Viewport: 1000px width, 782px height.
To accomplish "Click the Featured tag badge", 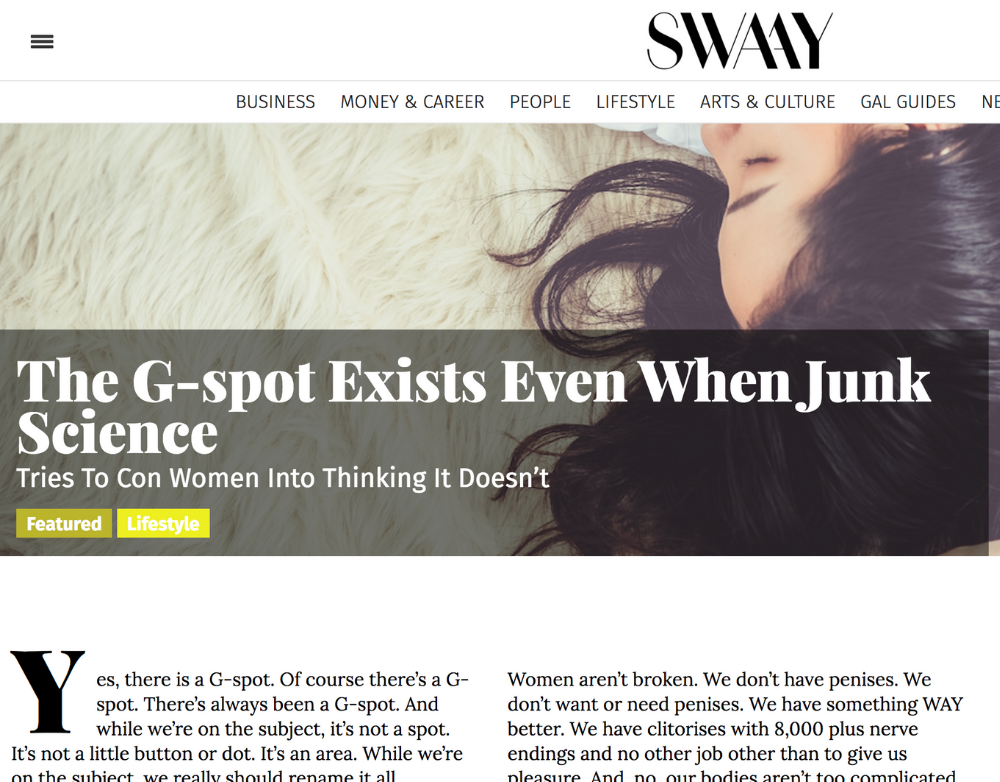I will click(x=64, y=524).
